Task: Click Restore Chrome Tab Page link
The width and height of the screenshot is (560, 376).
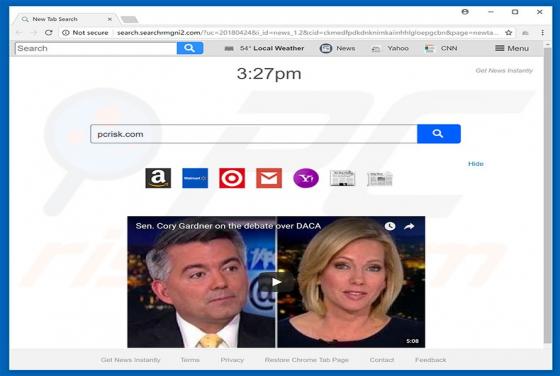Action: (306, 360)
